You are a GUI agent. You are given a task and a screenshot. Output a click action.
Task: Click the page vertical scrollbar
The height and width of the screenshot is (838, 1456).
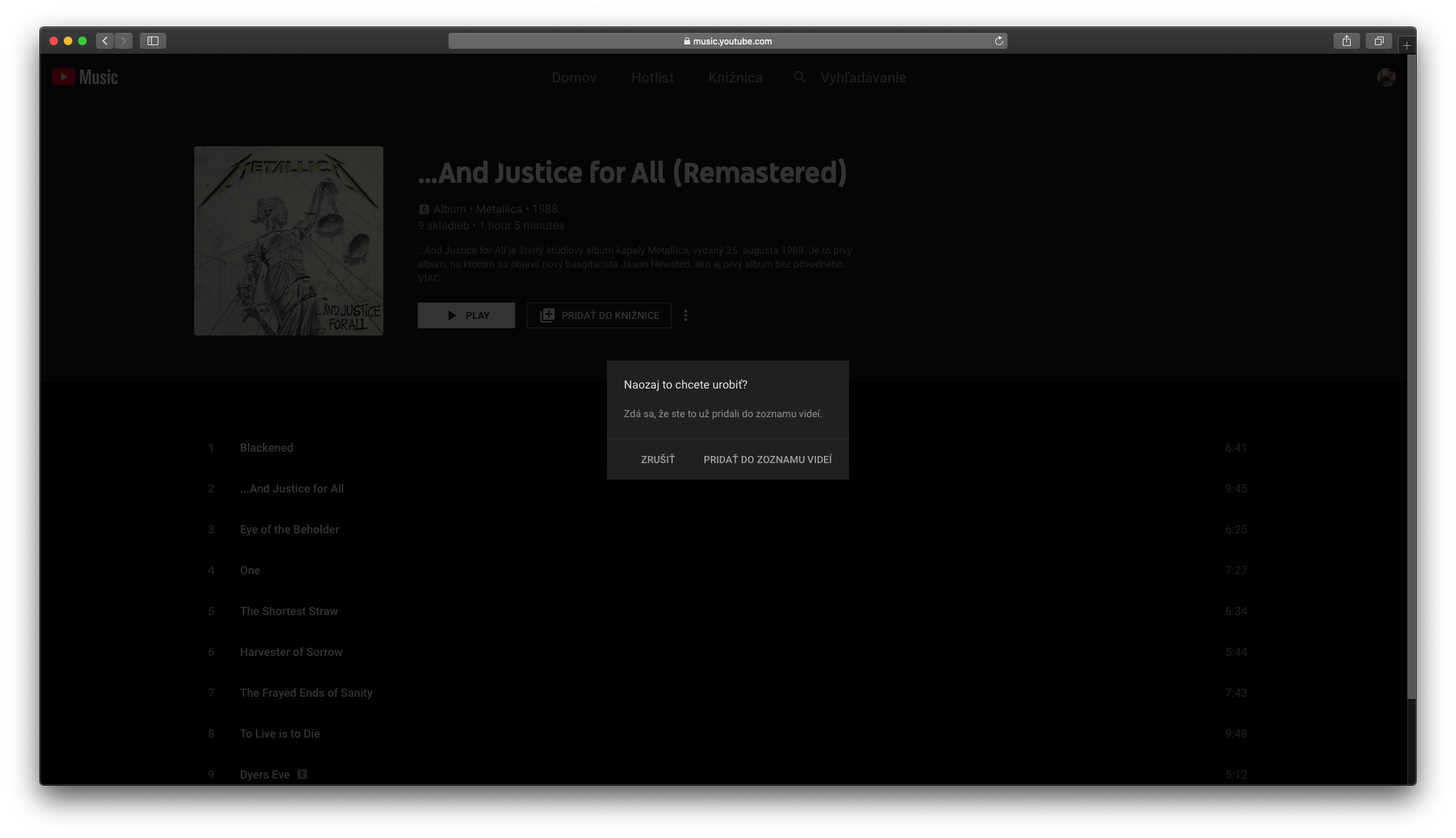1411,376
